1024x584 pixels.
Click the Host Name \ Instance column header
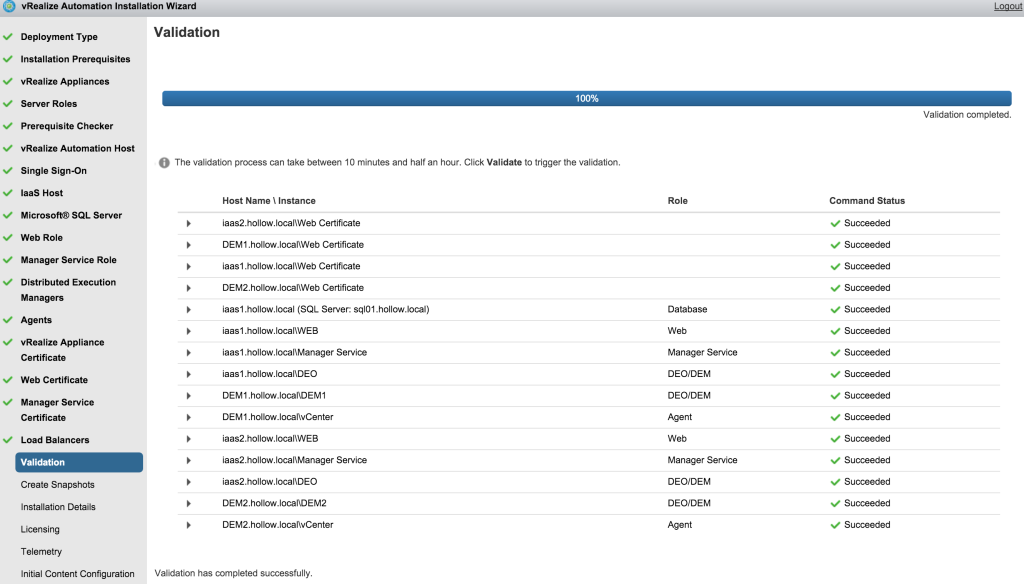point(269,201)
